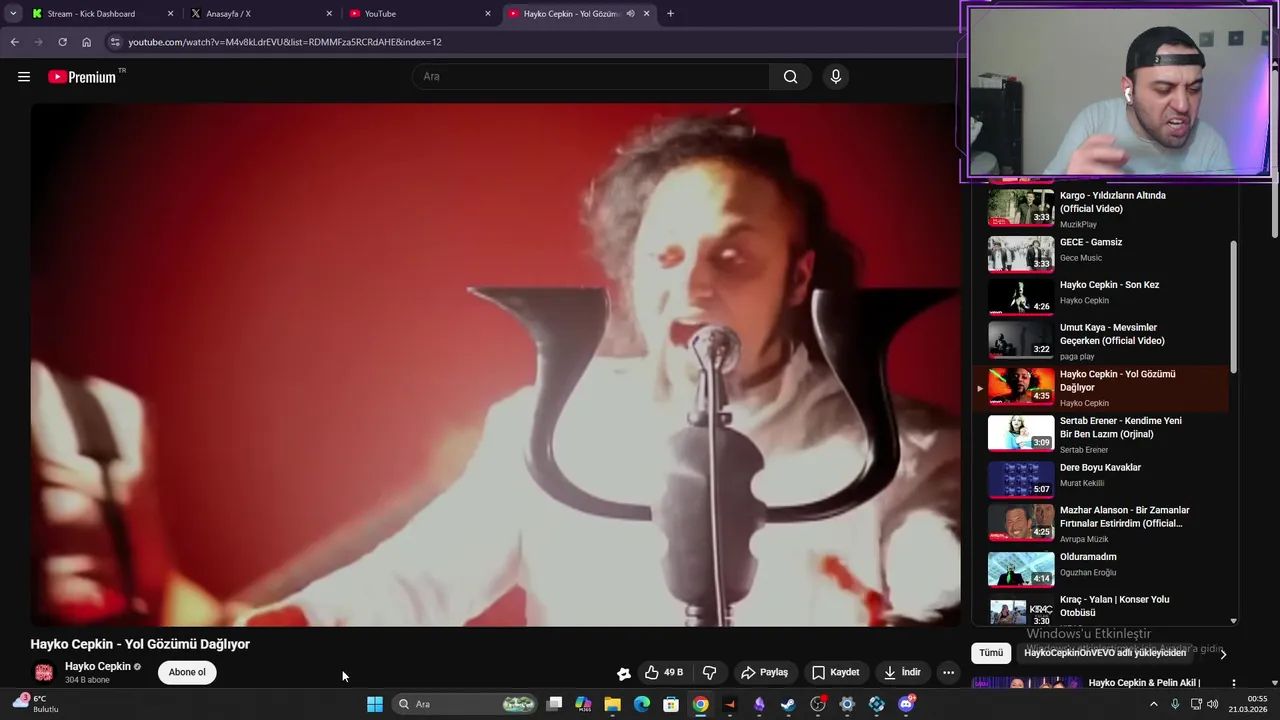The height and width of the screenshot is (720, 1280).
Task: Play Umut Kaya - Mevsimler Geçerken
Action: (x=1100, y=341)
